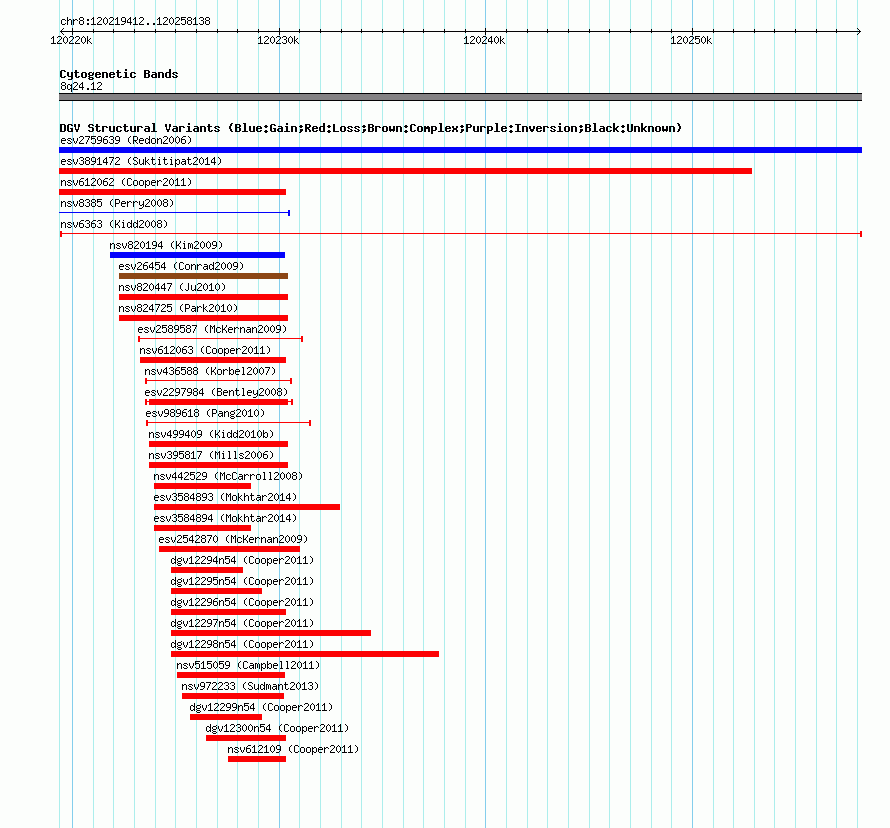Click the esv2589587 (McKernan2009) label

212,329
